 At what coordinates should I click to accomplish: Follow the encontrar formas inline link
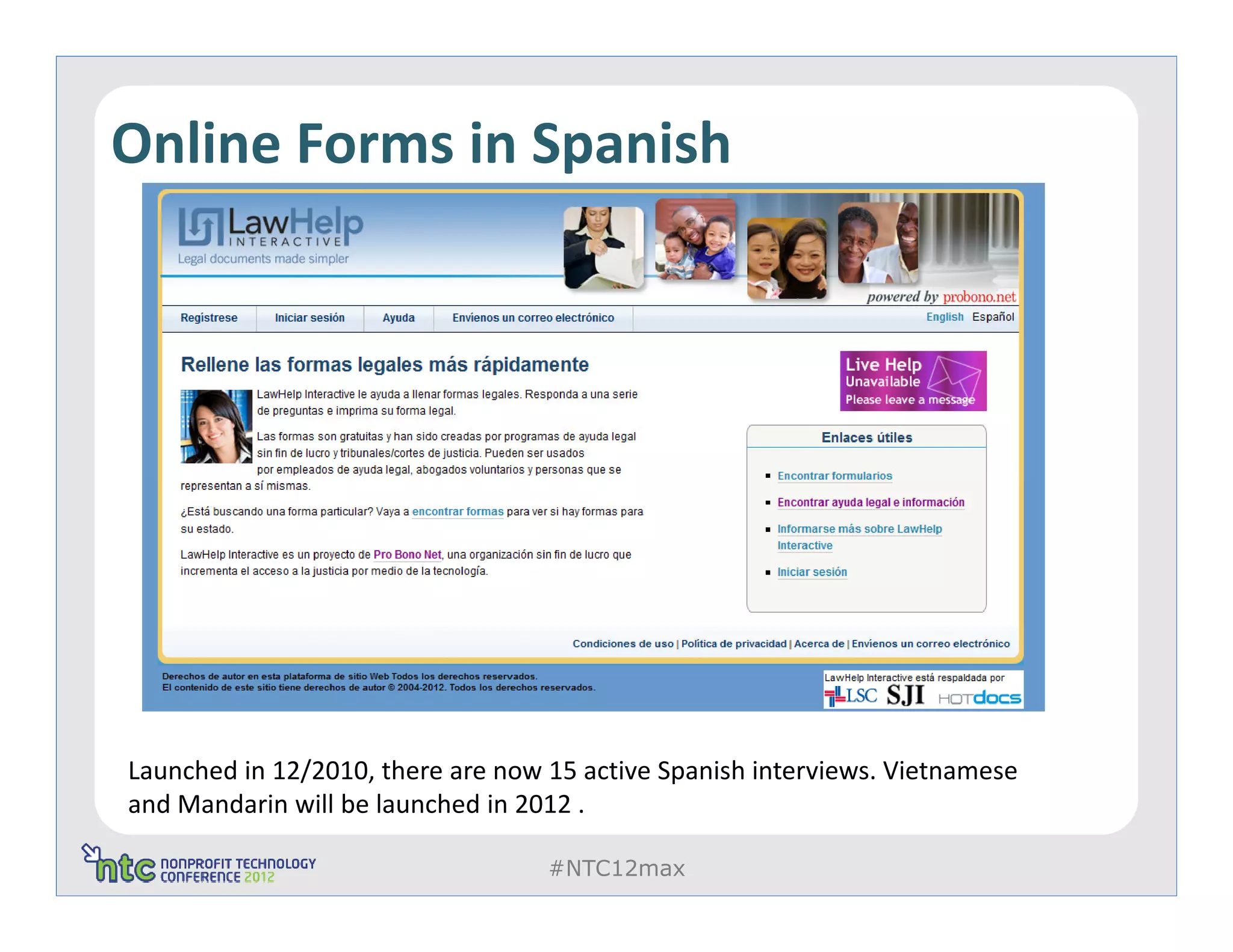click(458, 512)
